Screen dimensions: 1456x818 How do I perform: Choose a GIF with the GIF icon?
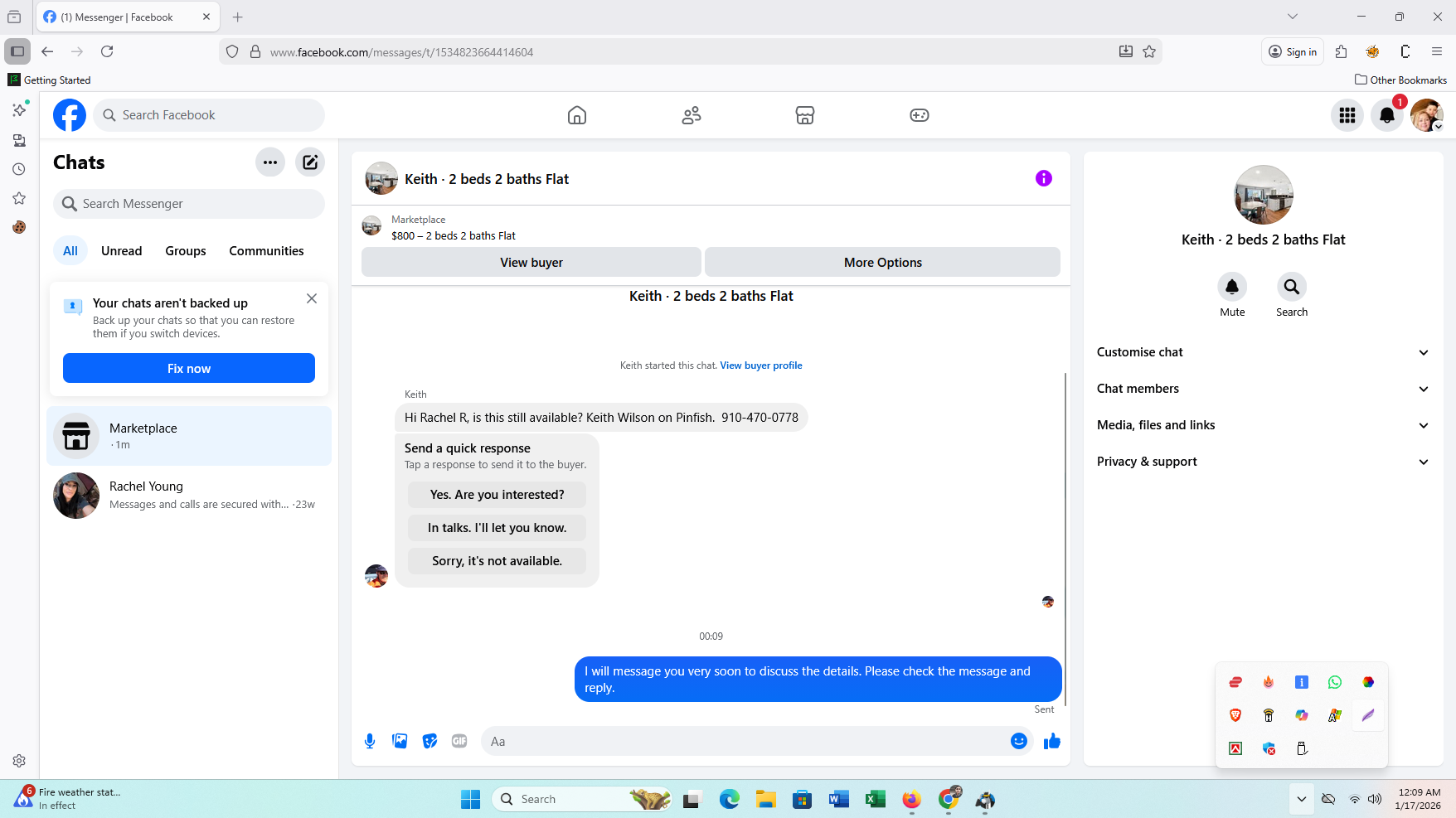(x=459, y=741)
